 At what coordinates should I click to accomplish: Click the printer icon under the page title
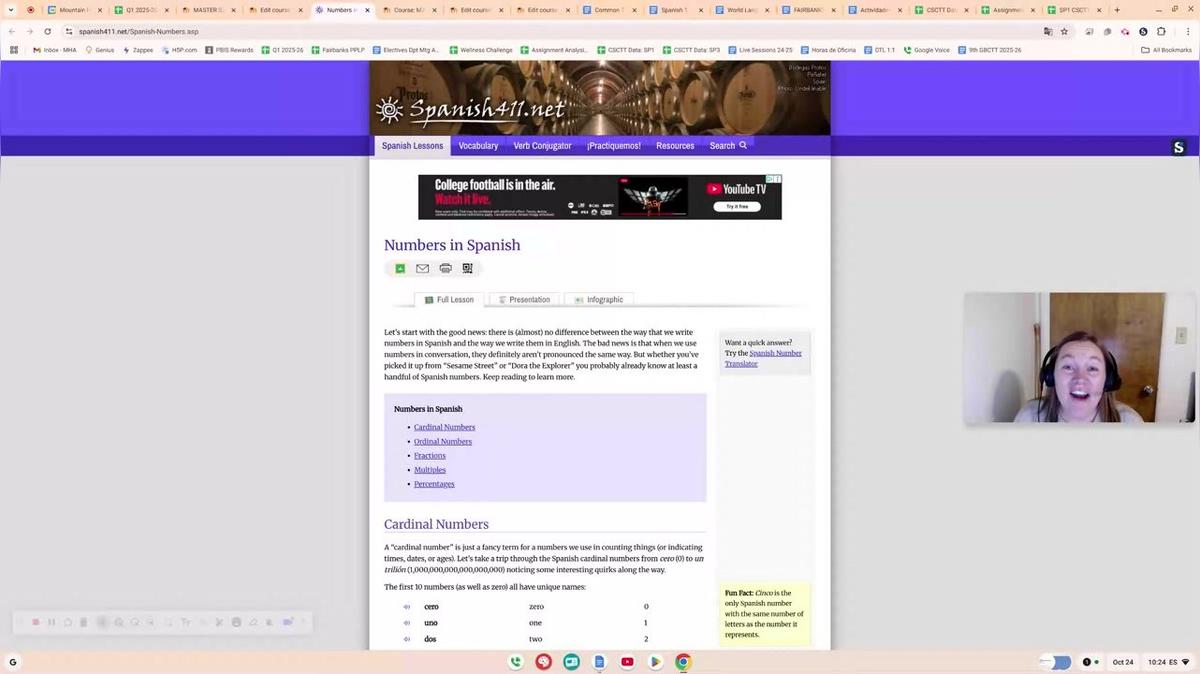tap(445, 269)
